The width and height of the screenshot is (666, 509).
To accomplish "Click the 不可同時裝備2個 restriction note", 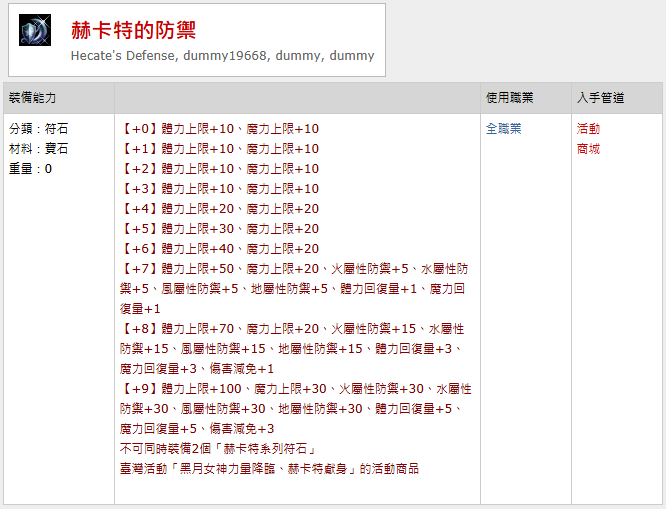I will coord(217,449).
